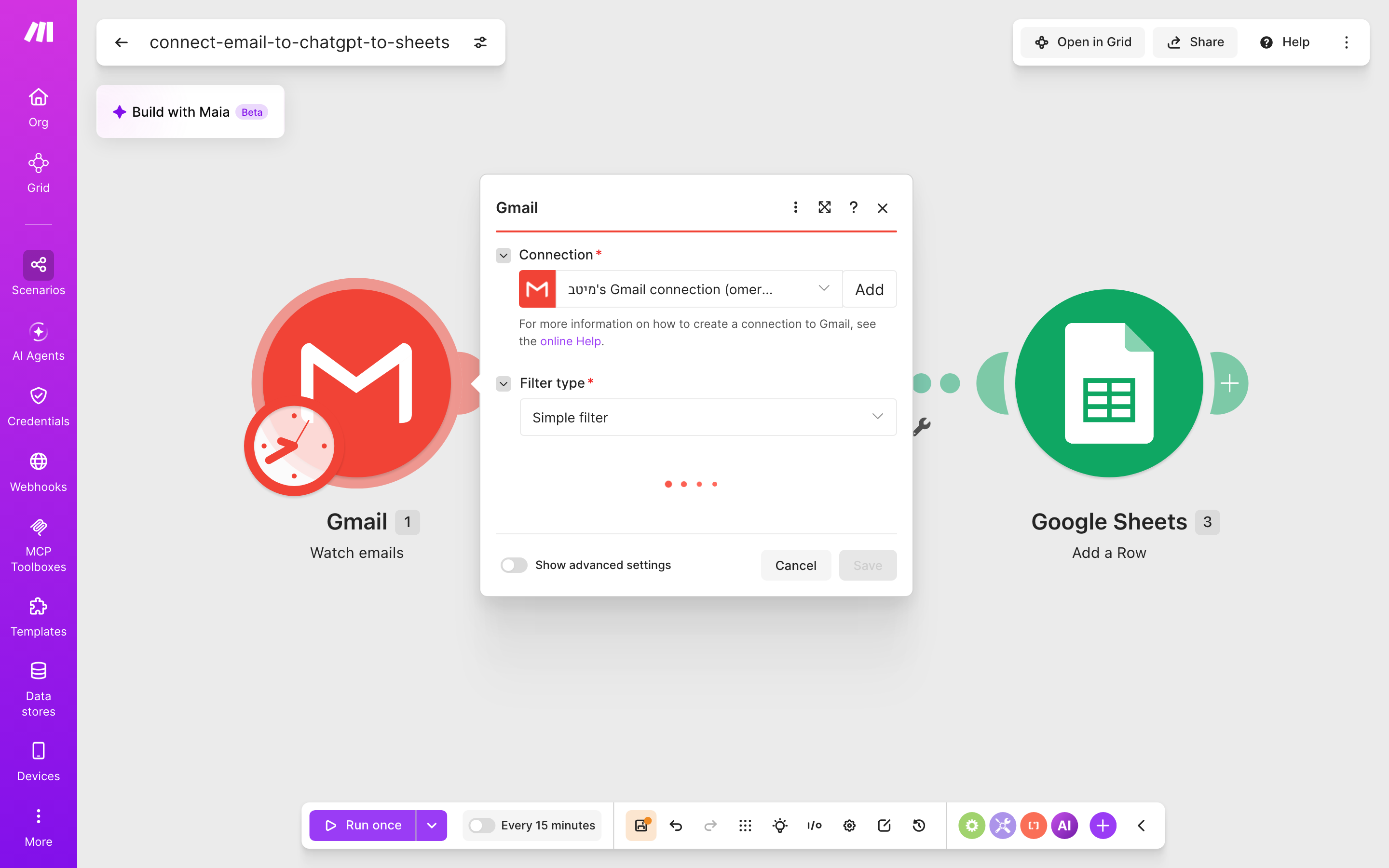1389x868 pixels.
Task: Open AI Agents section
Action: (x=39, y=341)
